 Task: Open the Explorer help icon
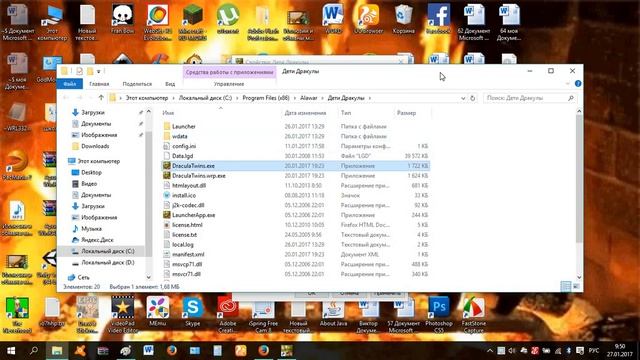coord(578,84)
